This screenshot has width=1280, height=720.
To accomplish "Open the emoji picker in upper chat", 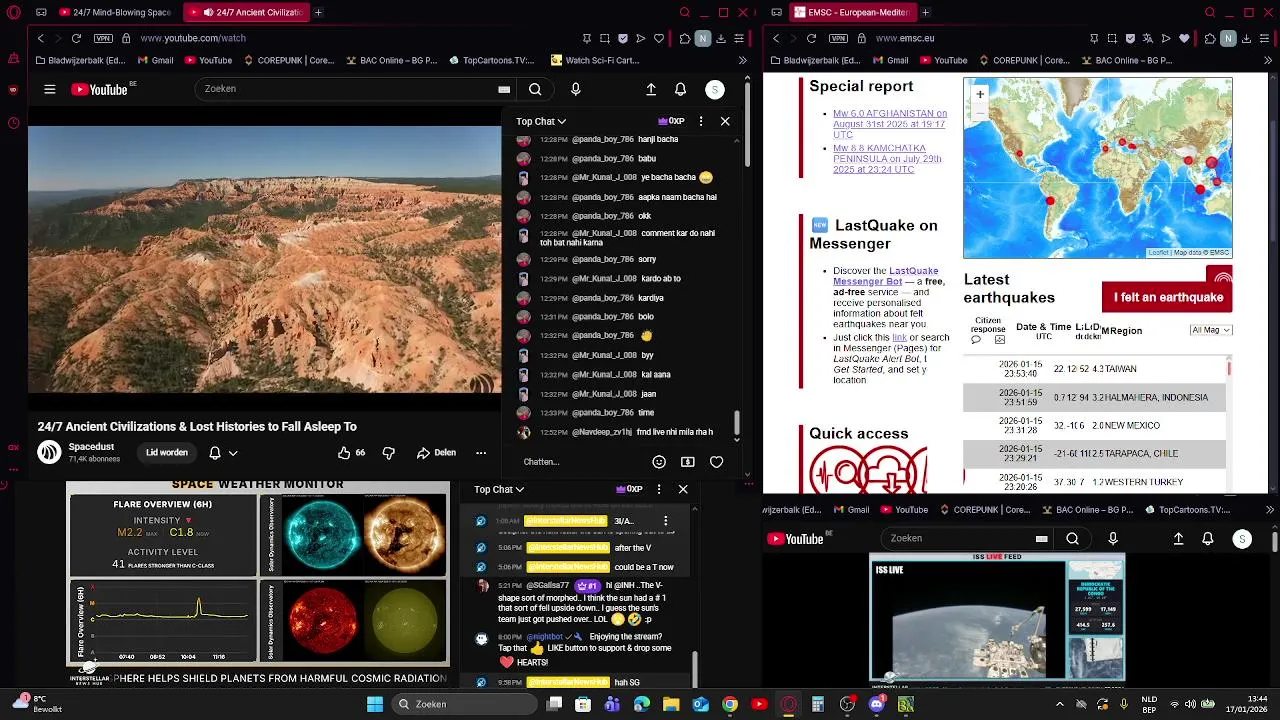I will tap(659, 462).
